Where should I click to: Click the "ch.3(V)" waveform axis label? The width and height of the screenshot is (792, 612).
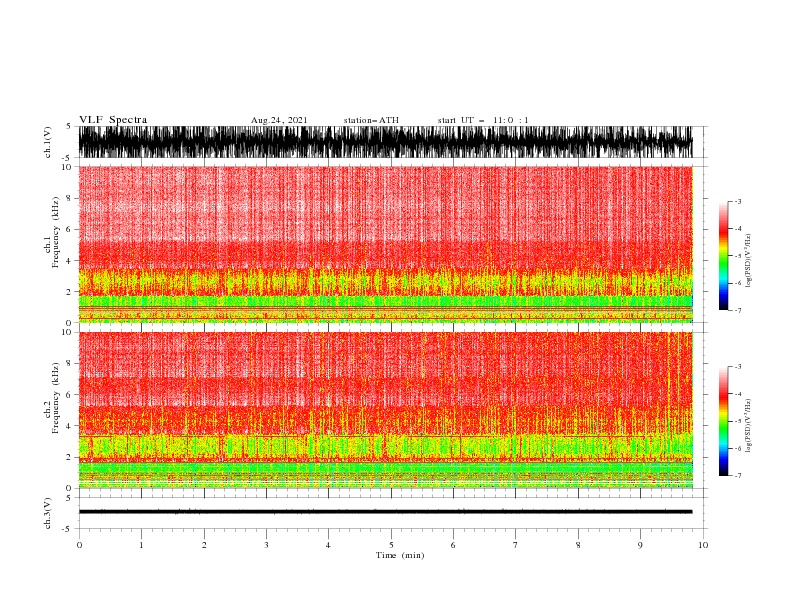[x=48, y=513]
